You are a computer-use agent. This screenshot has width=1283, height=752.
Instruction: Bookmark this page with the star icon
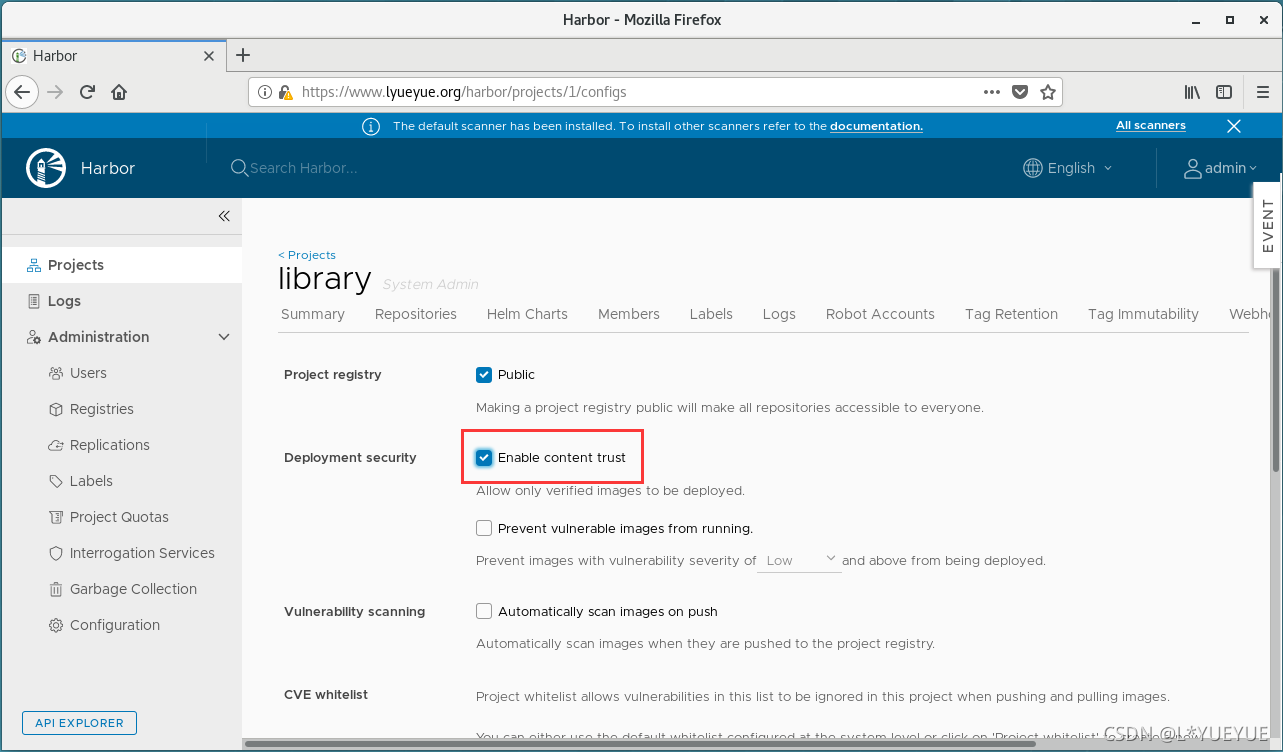point(1048,92)
